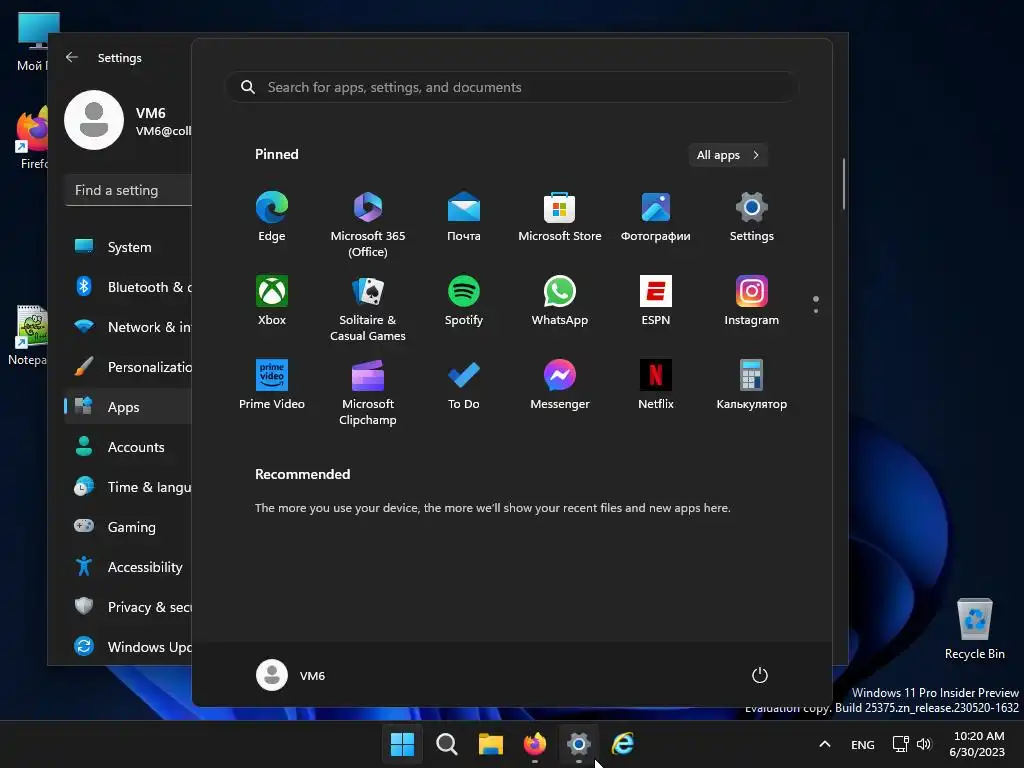Open Settings from pinned apps
This screenshot has width=1024, height=768.
pos(752,217)
